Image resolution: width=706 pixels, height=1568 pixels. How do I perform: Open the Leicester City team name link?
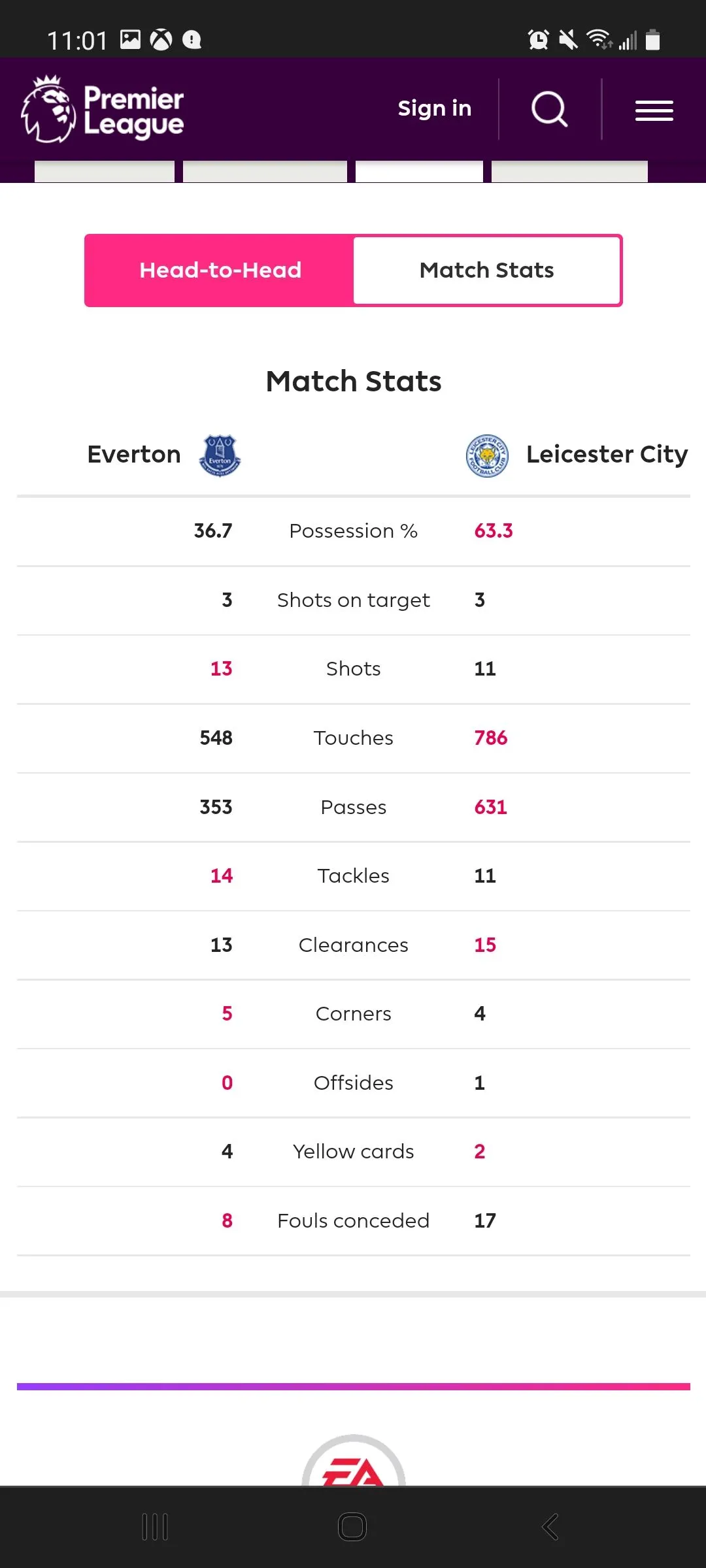(607, 455)
